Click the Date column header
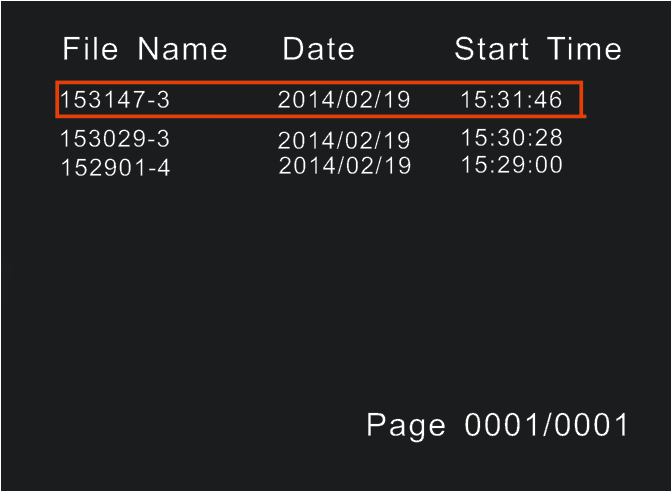Viewport: 671px width, 491px height. coord(318,49)
